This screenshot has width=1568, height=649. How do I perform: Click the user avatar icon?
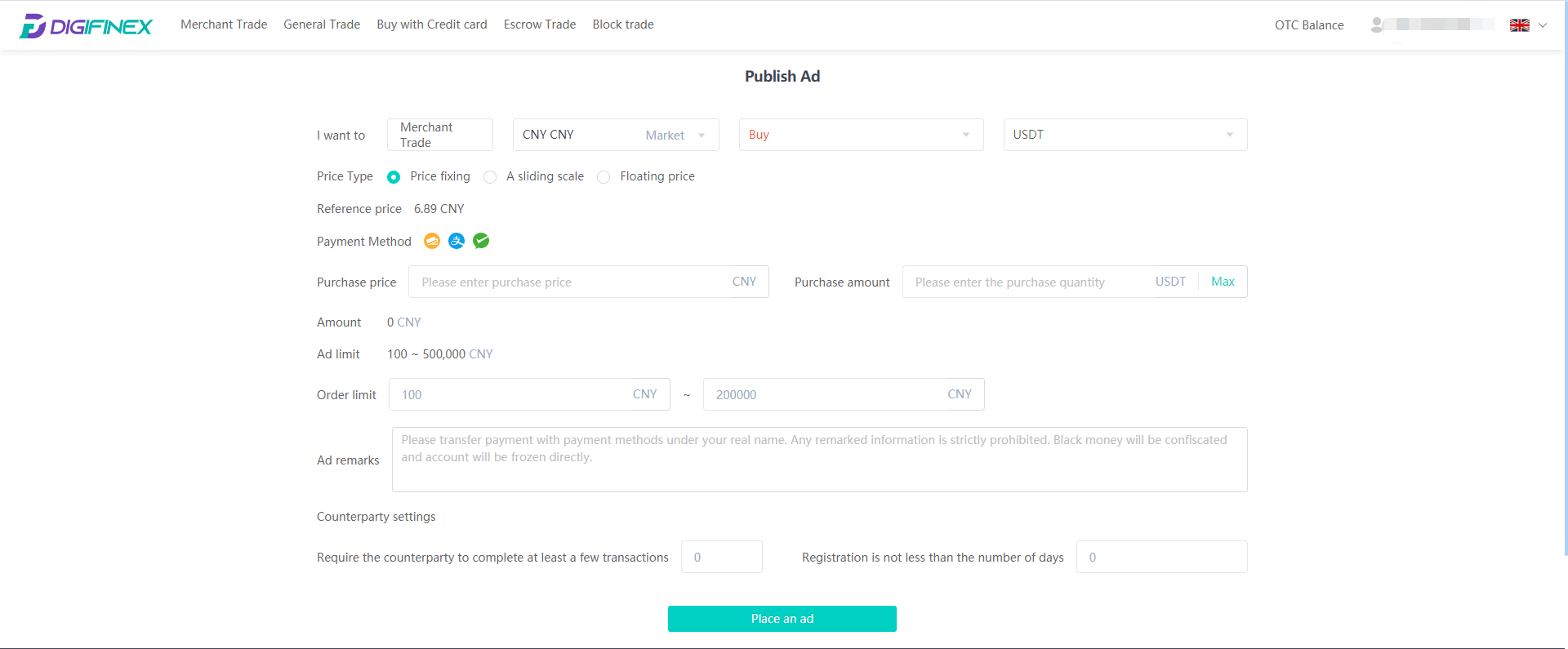(x=1377, y=25)
